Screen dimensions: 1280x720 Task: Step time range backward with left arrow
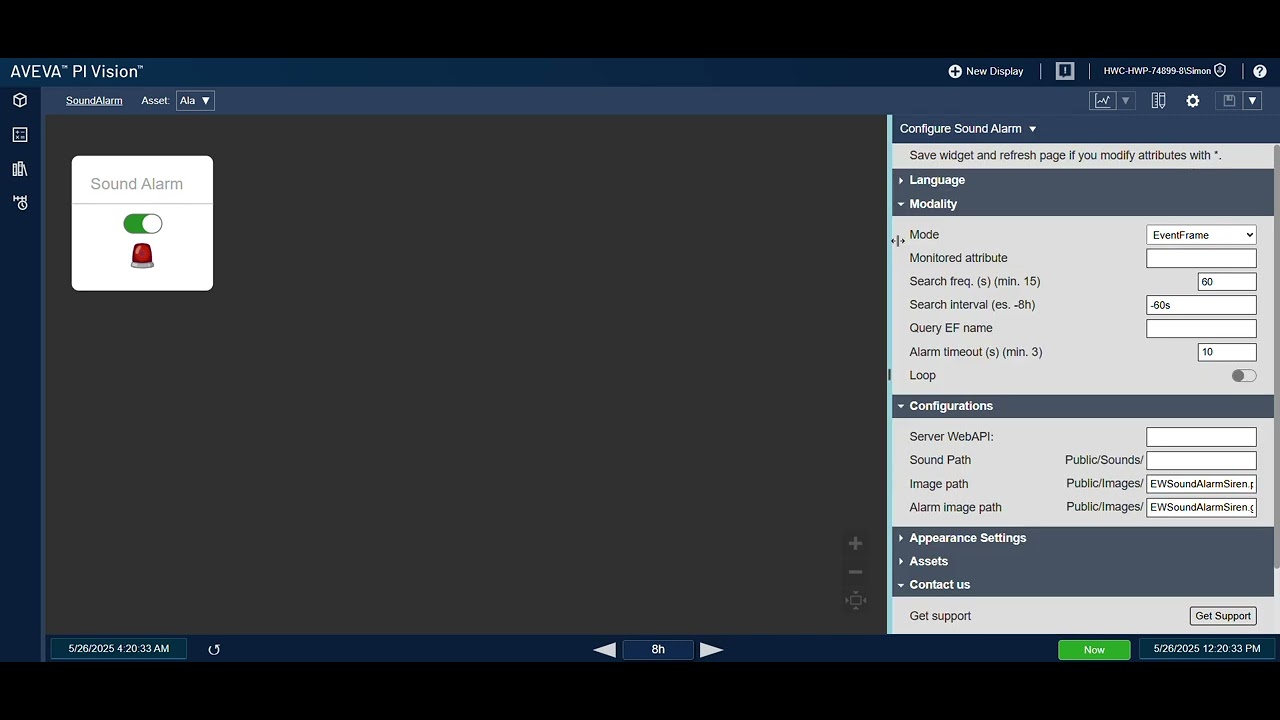pyautogui.click(x=604, y=650)
